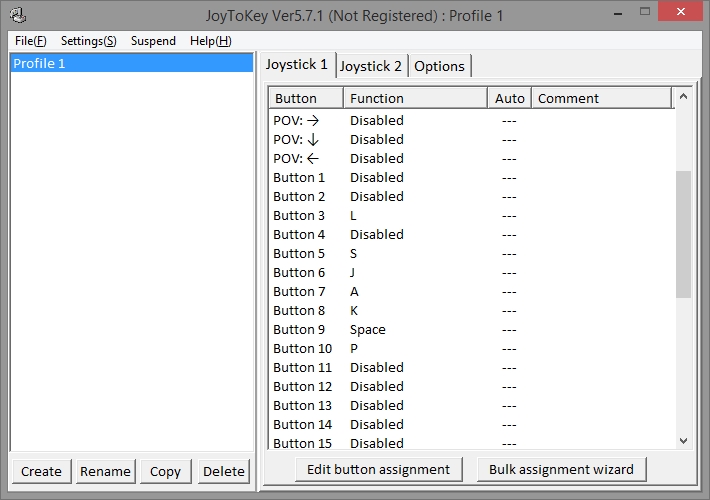Select the POV right arrow row
The height and width of the screenshot is (500, 710).
click(471, 120)
